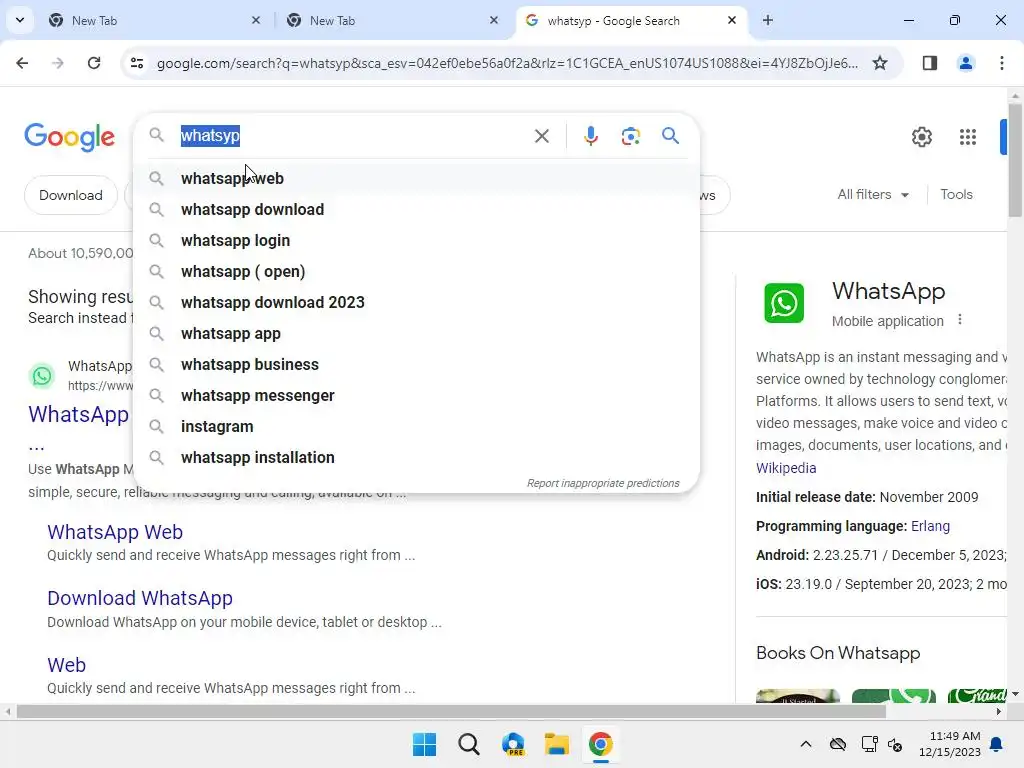Open Chrome three-dot menu
Screen dimensions: 1024x768
[x=1002, y=63]
